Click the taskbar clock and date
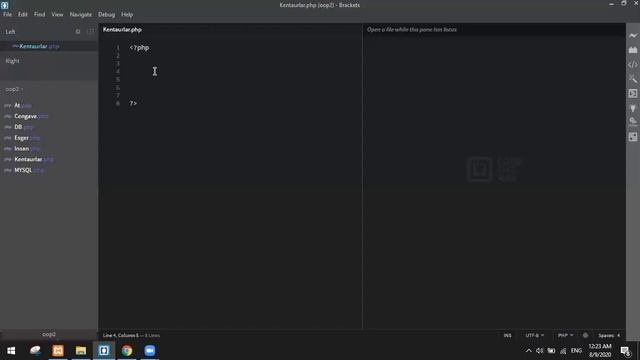 [x=600, y=351]
